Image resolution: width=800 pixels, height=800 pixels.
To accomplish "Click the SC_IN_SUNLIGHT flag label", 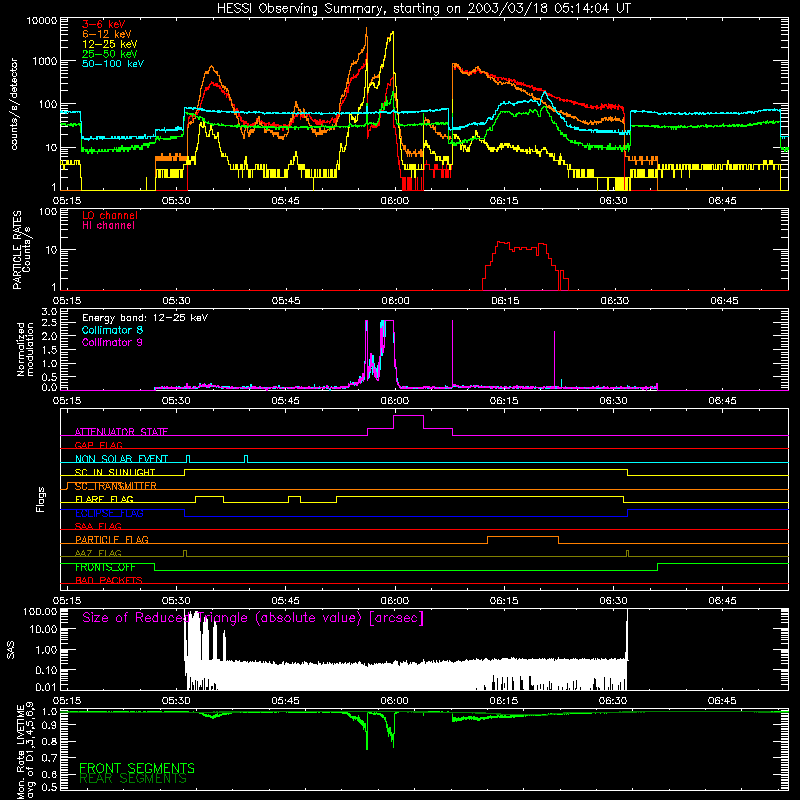I will click(115, 472).
